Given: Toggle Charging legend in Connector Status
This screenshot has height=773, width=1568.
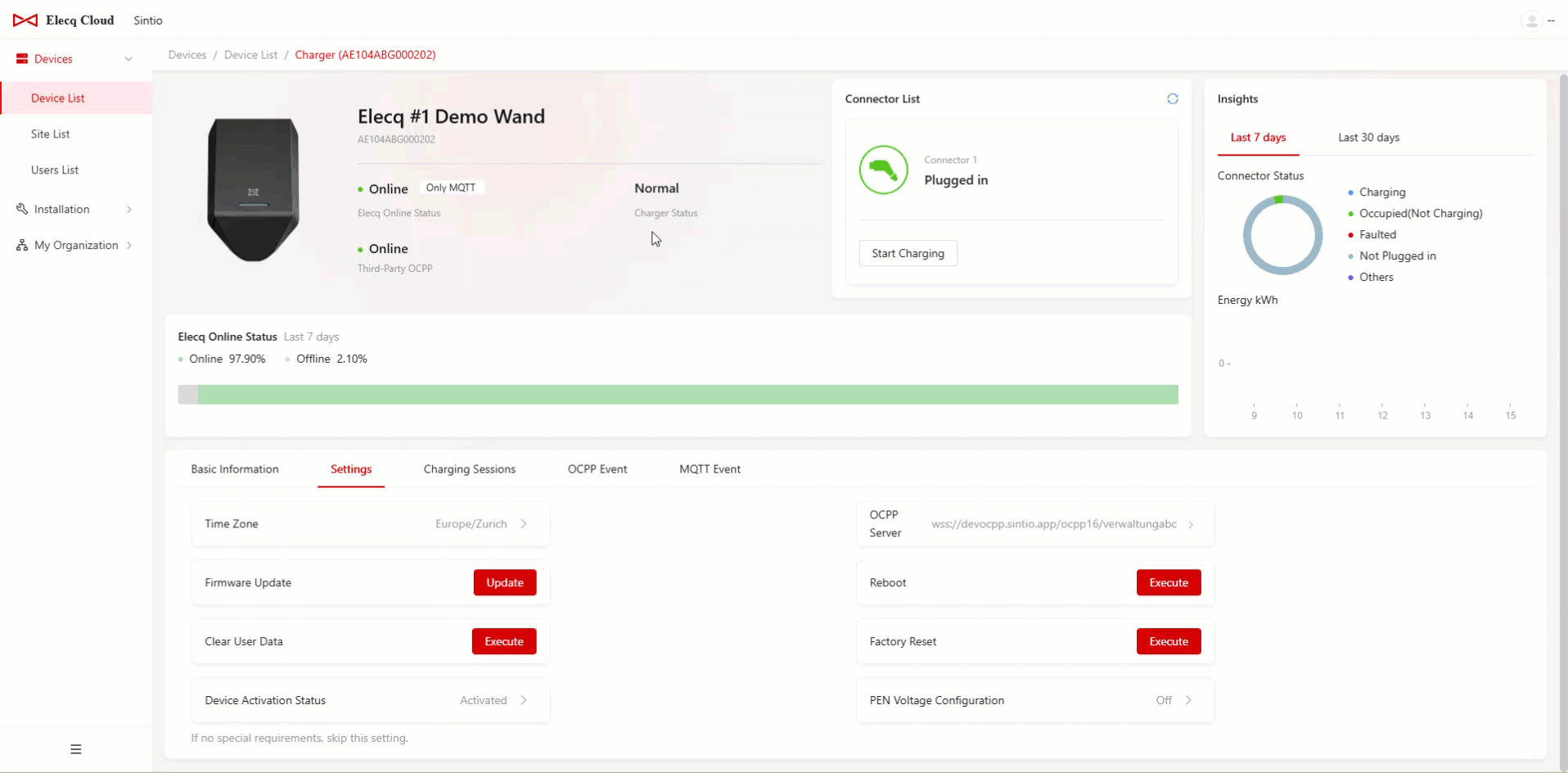Looking at the screenshot, I should click(x=1377, y=192).
